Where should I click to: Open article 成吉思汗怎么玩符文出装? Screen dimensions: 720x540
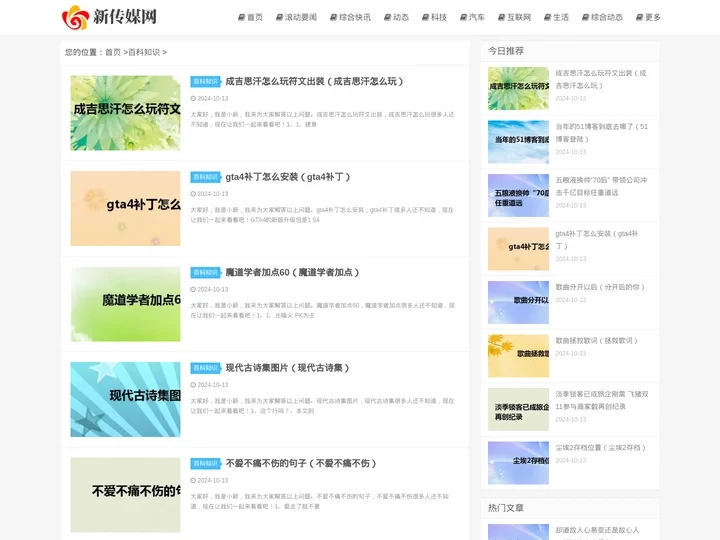pyautogui.click(x=315, y=81)
